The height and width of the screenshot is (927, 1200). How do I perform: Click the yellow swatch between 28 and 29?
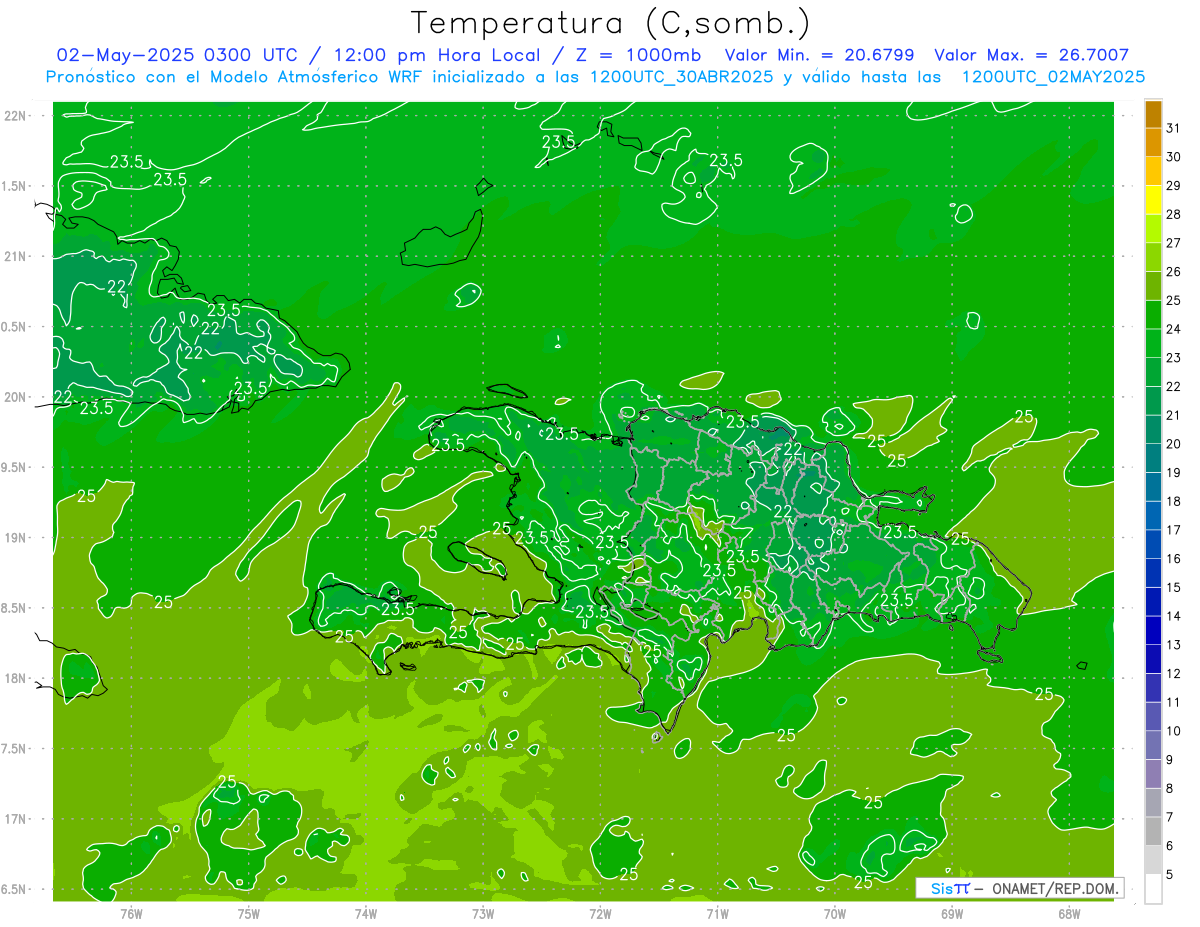tap(1153, 200)
